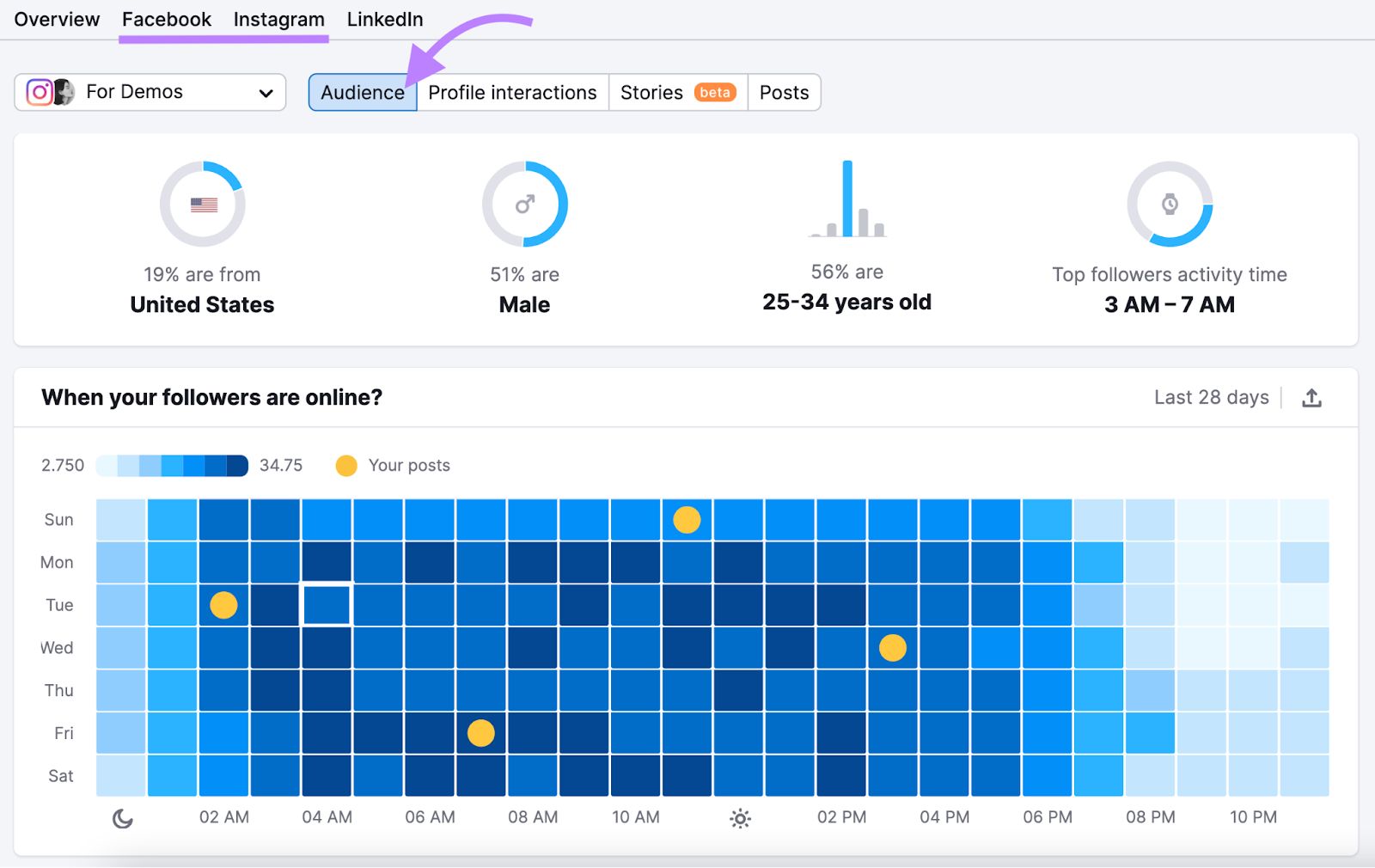Switch to the Facebook tab

pyautogui.click(x=166, y=19)
